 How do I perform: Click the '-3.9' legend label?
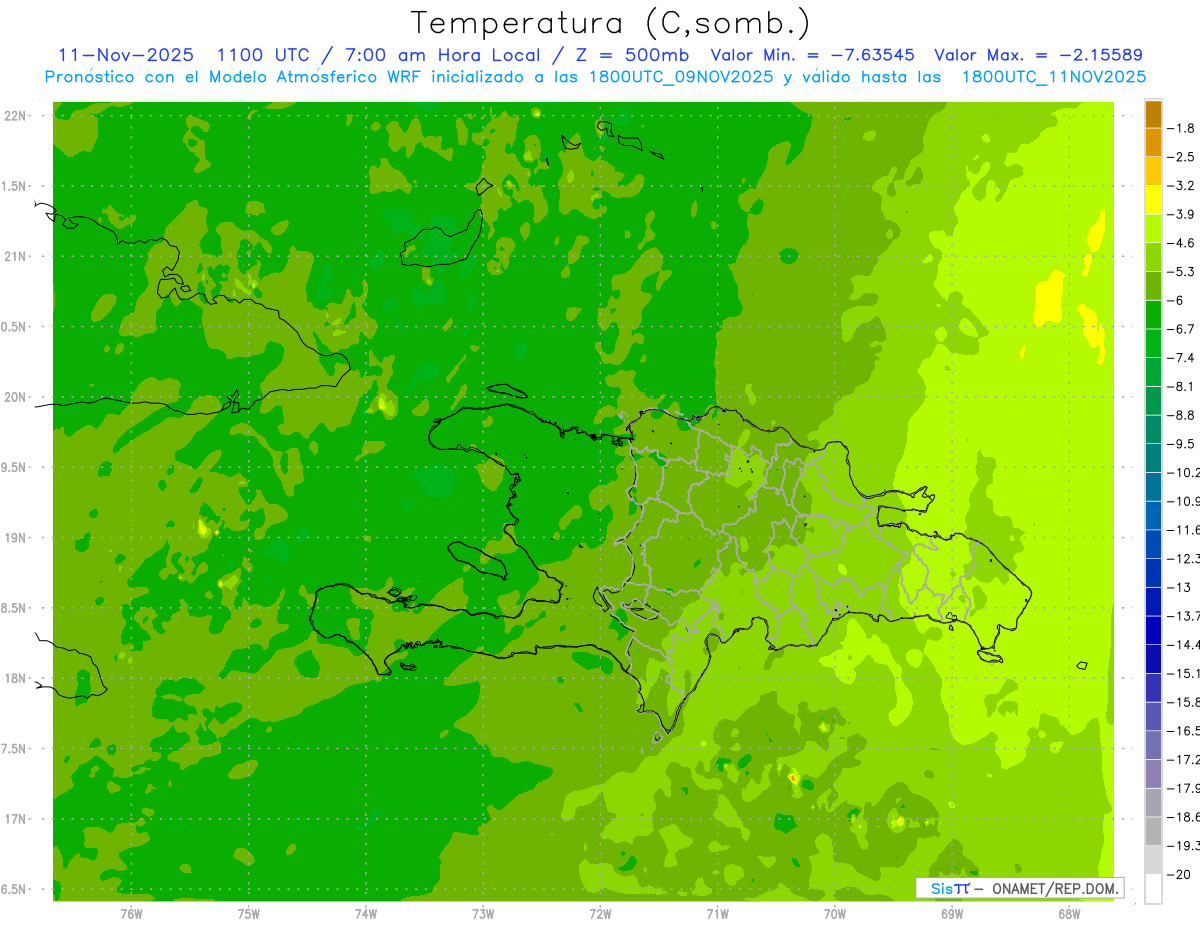click(1183, 214)
